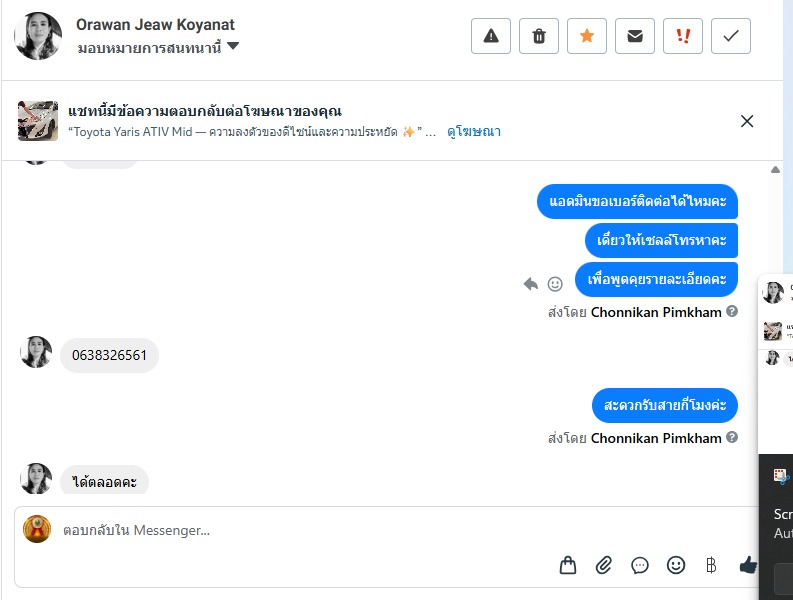This screenshot has width=793, height=600.
Task: Click the baht payment request icon
Action: pyautogui.click(x=711, y=566)
